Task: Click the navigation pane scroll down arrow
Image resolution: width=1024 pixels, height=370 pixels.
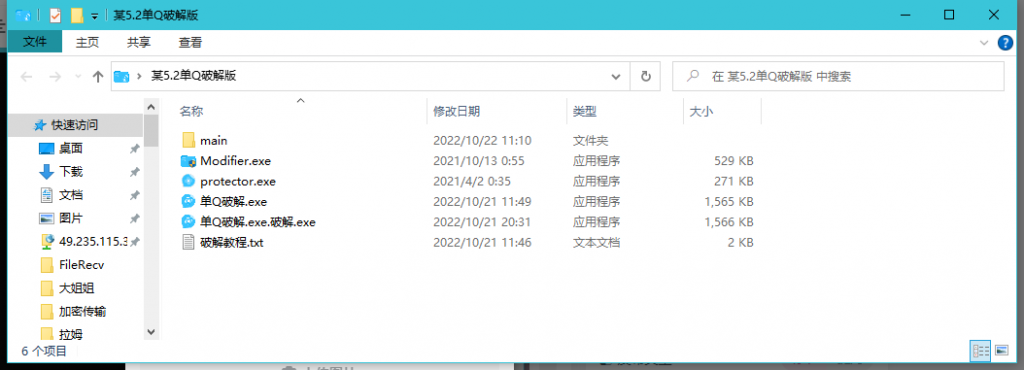Action: (152, 332)
